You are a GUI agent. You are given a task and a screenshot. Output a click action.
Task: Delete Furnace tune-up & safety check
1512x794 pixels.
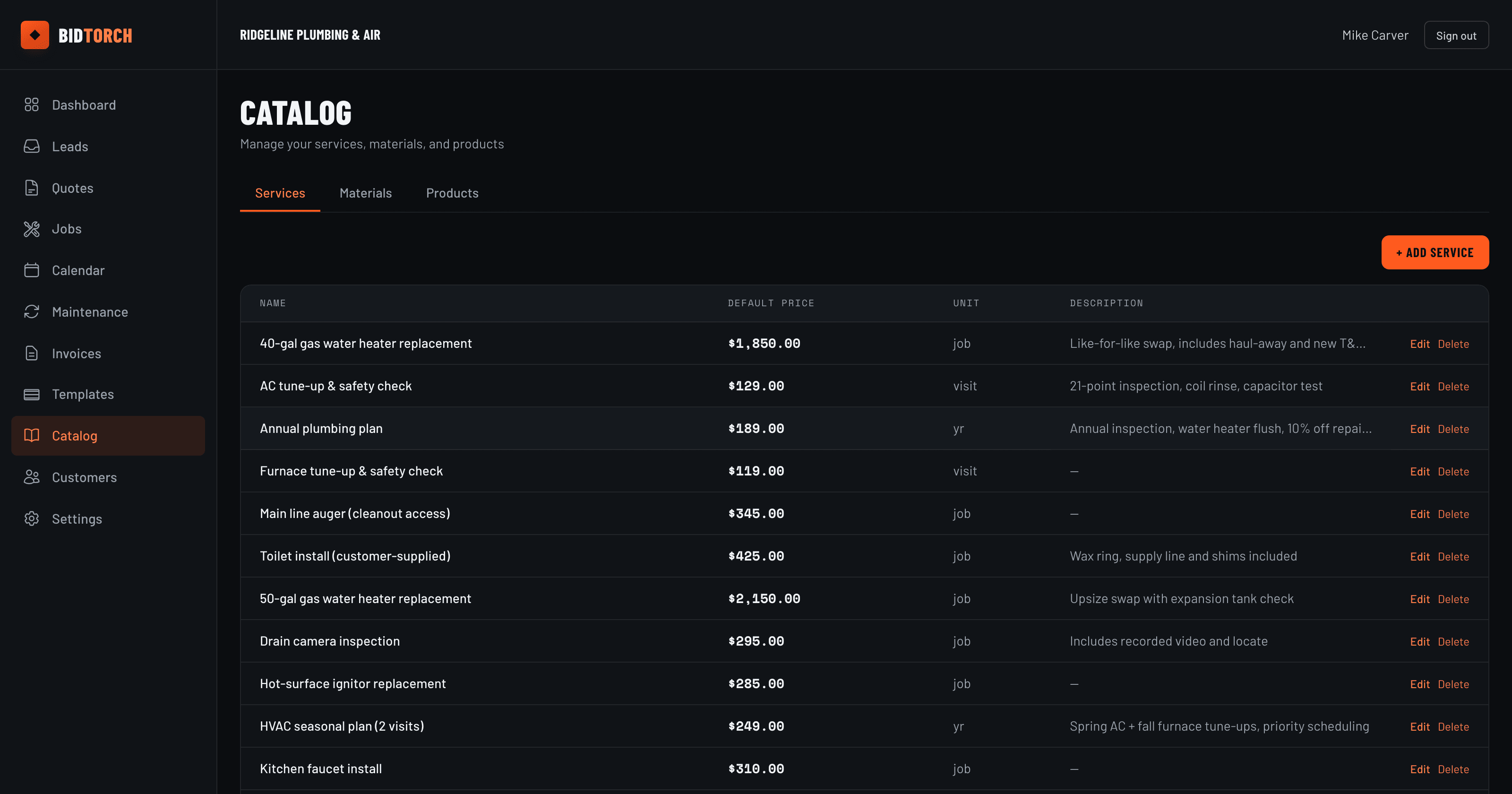1453,472
